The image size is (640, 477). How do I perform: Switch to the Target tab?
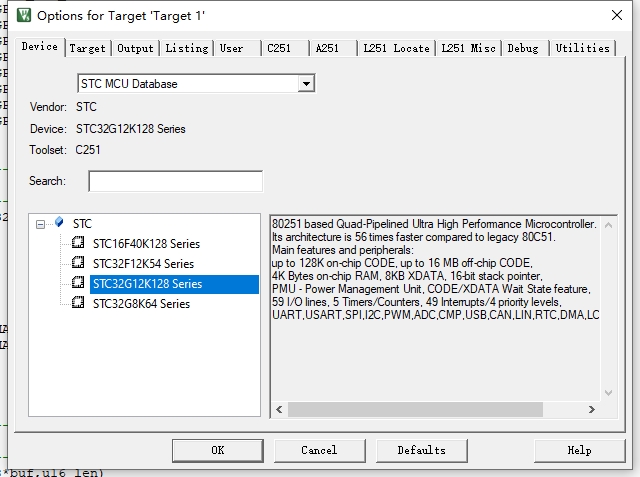tap(87, 48)
